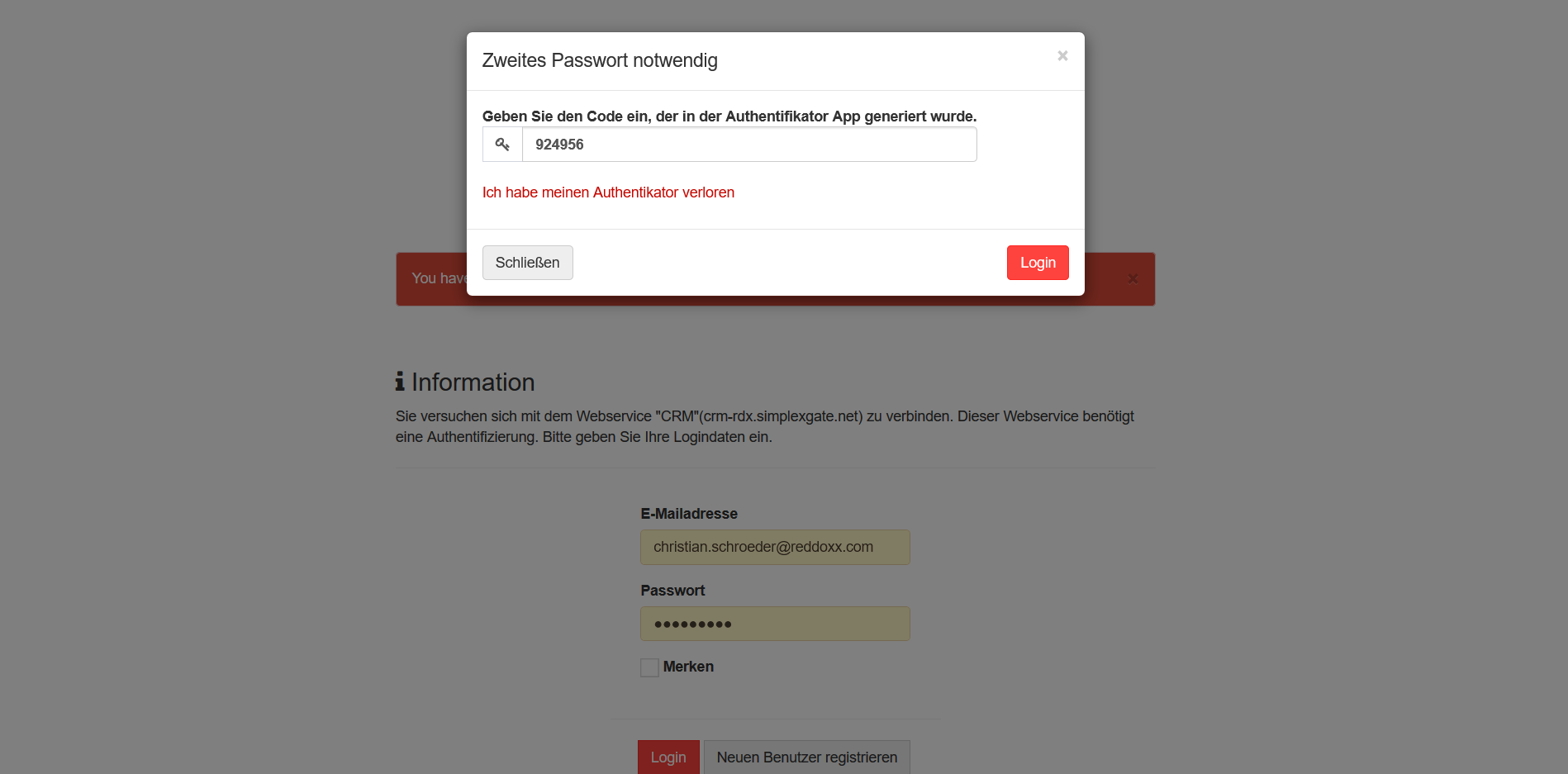Click the 'E-Mailadresse' field label
The width and height of the screenshot is (1568, 774).
689,514
